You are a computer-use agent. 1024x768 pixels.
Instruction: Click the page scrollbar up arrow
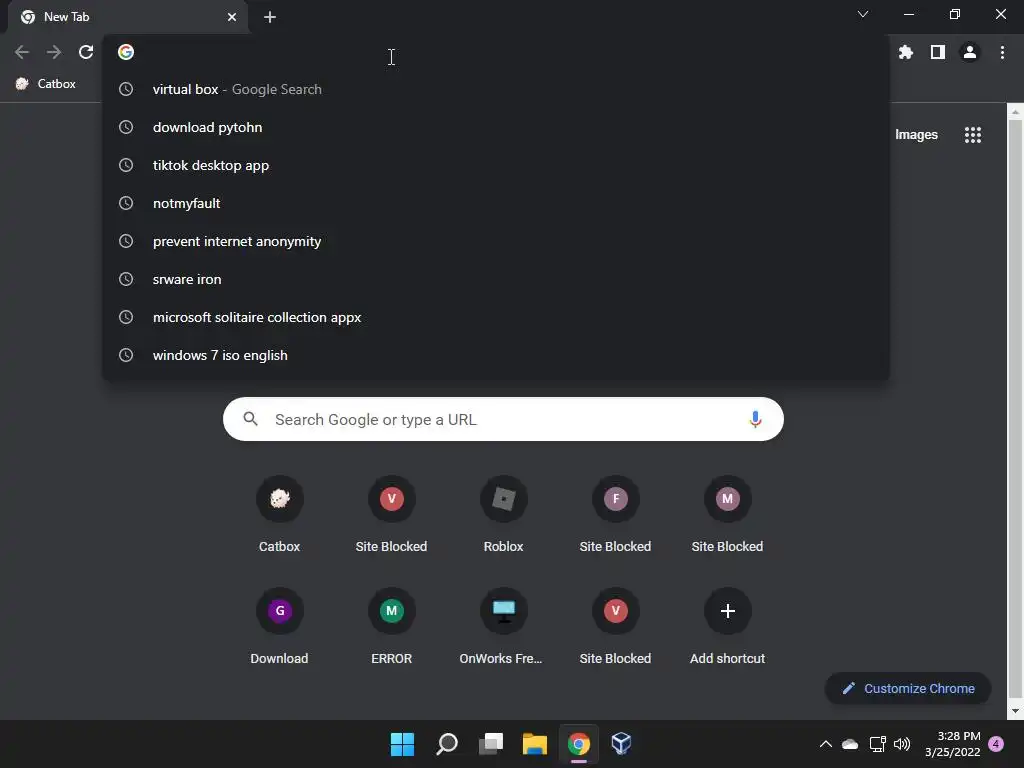(1016, 112)
